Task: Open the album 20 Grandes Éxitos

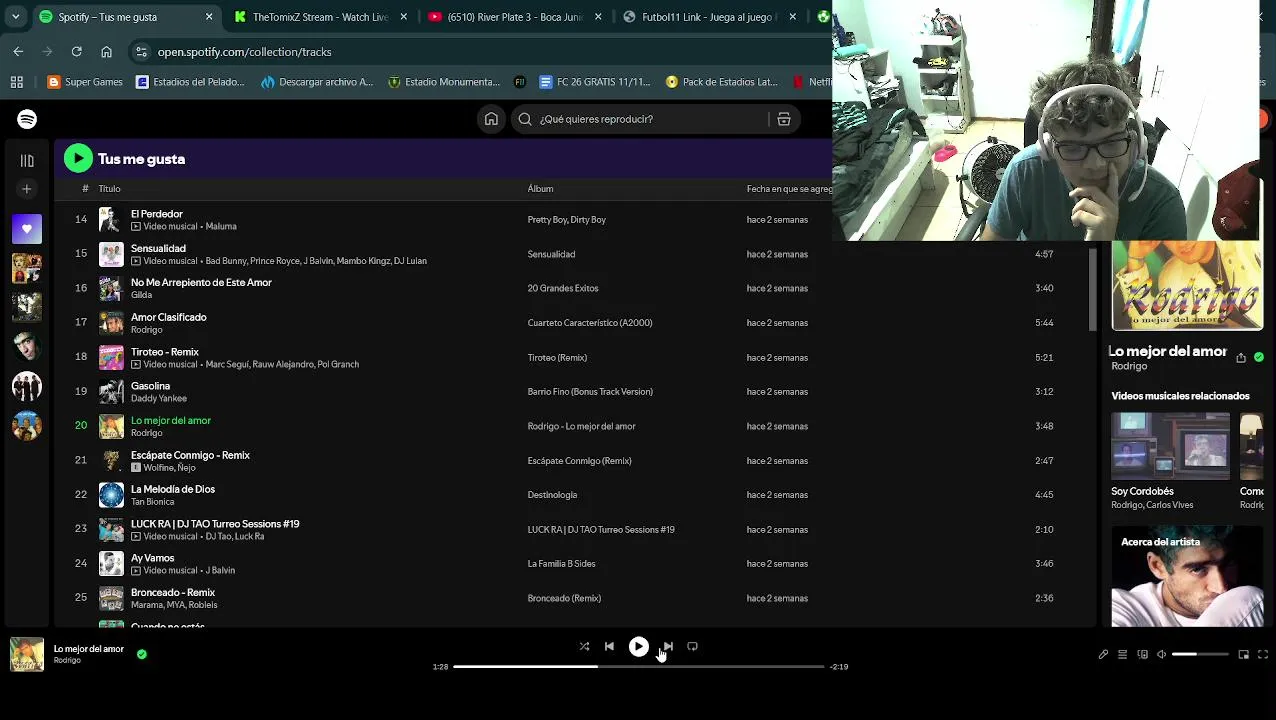Action: 563,289
